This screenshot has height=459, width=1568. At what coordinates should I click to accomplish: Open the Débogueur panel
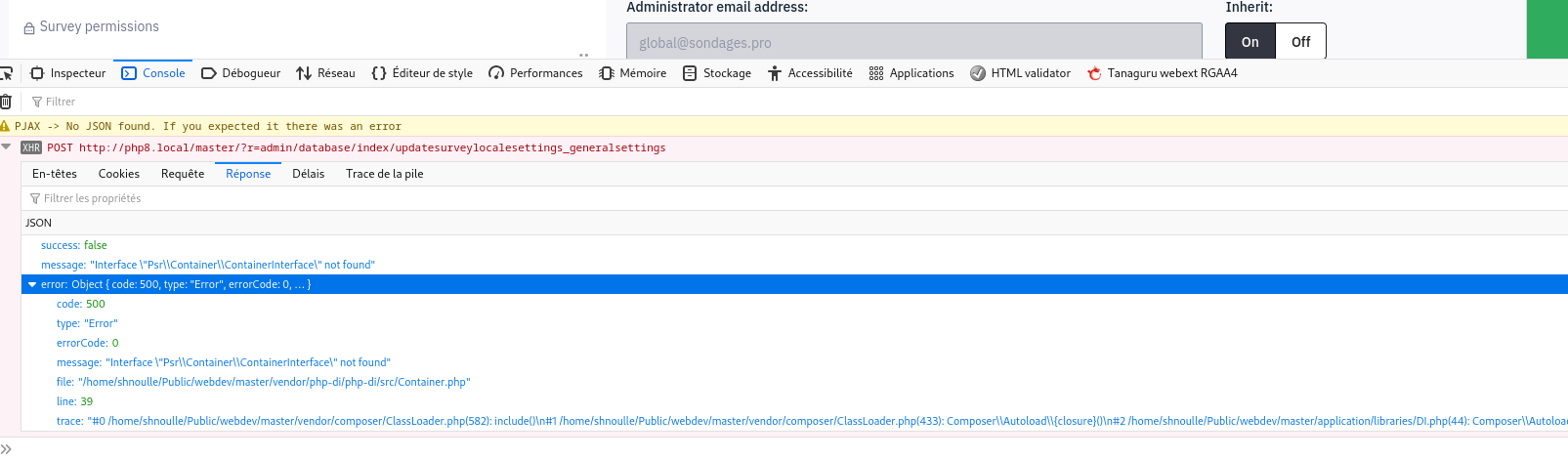tap(240, 73)
